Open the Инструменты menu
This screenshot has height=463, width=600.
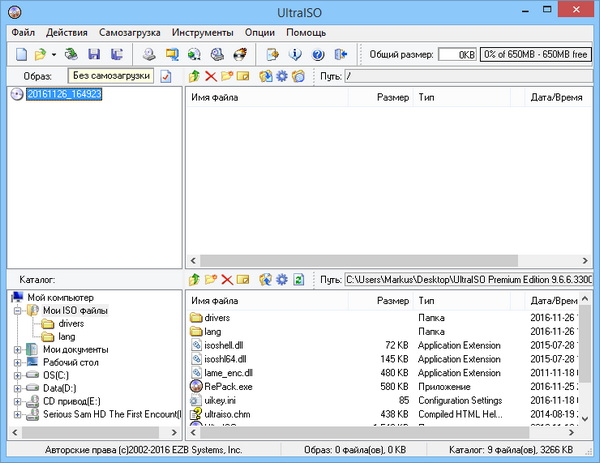pyautogui.click(x=201, y=32)
